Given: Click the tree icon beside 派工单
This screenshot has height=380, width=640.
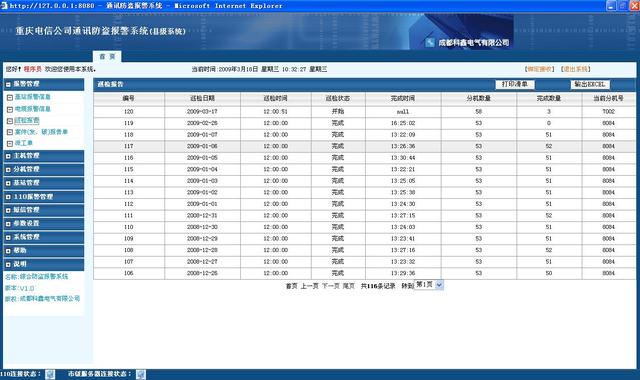Looking at the screenshot, I should [x=10, y=144].
